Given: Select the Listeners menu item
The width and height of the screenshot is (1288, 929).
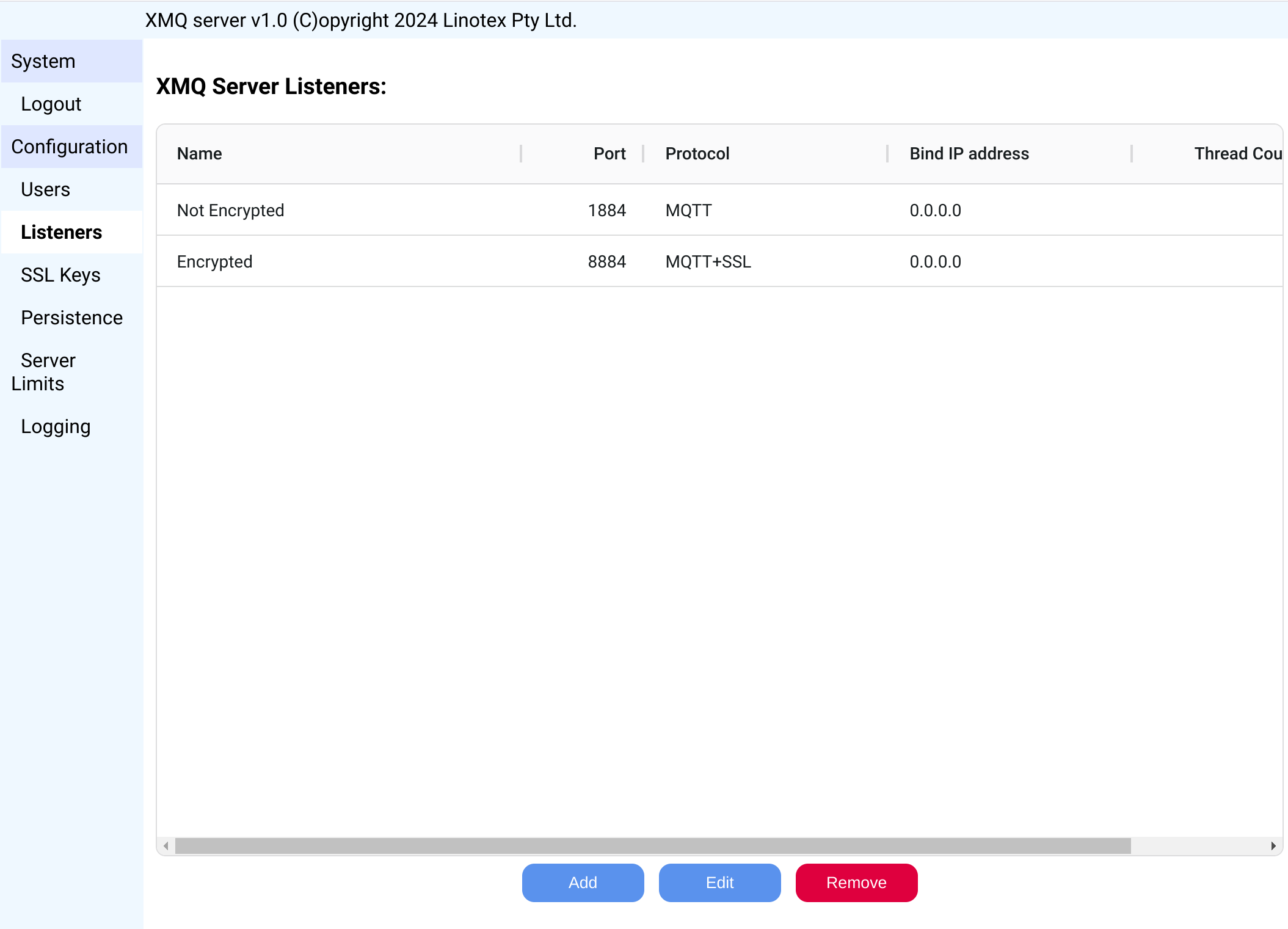Looking at the screenshot, I should 71,232.
